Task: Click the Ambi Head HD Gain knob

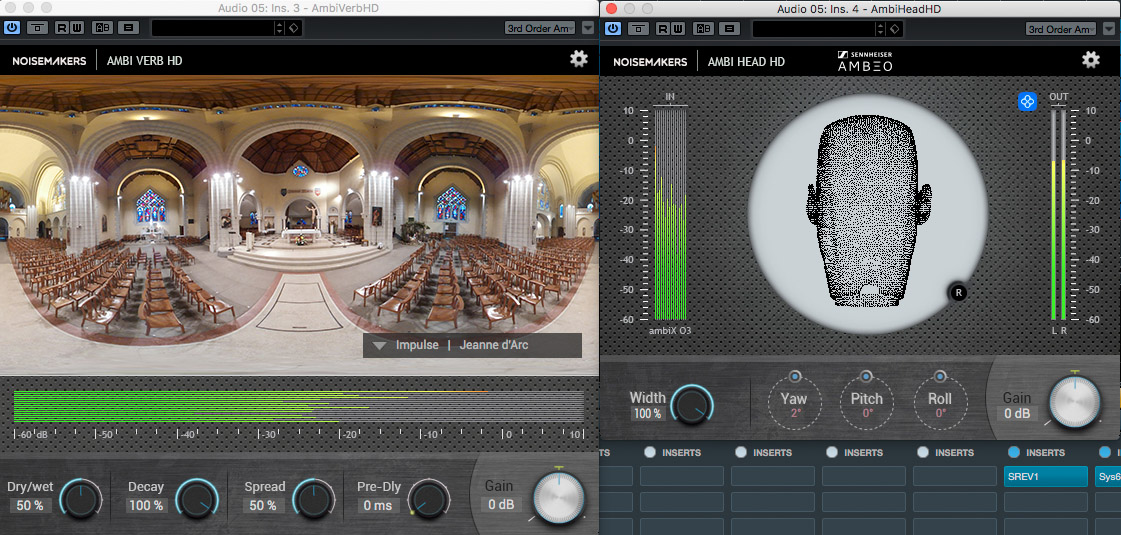Action: (1075, 401)
